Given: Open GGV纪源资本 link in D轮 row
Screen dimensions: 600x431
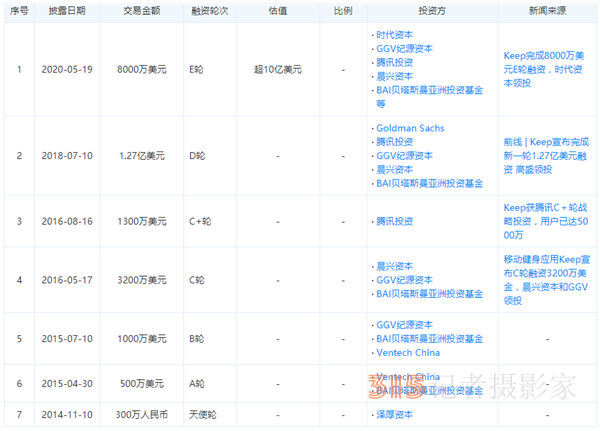Looking at the screenshot, I should [404, 156].
